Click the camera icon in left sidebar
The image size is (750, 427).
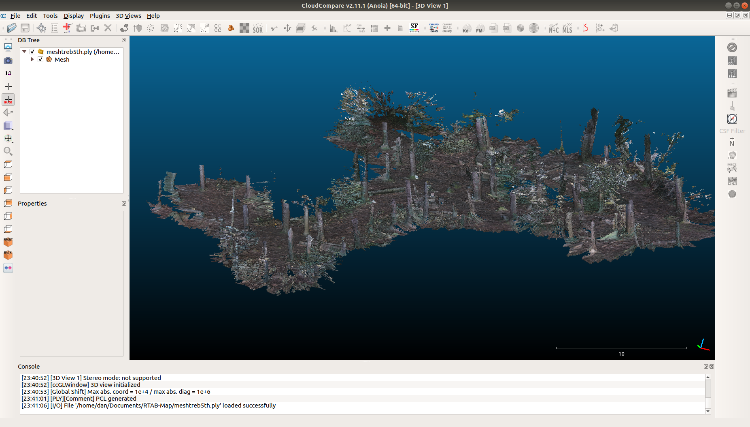(x=8, y=60)
